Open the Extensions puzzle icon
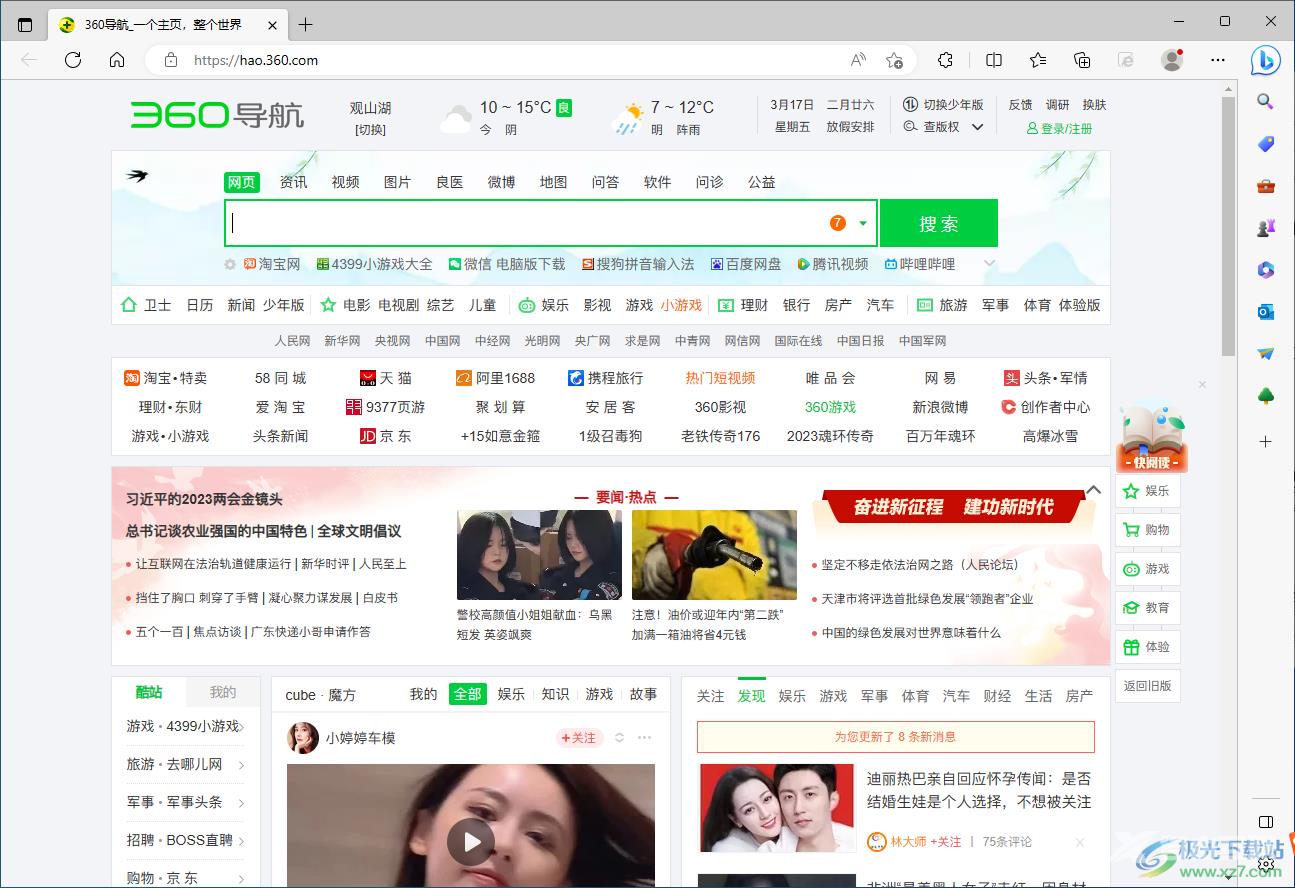 tap(946, 60)
